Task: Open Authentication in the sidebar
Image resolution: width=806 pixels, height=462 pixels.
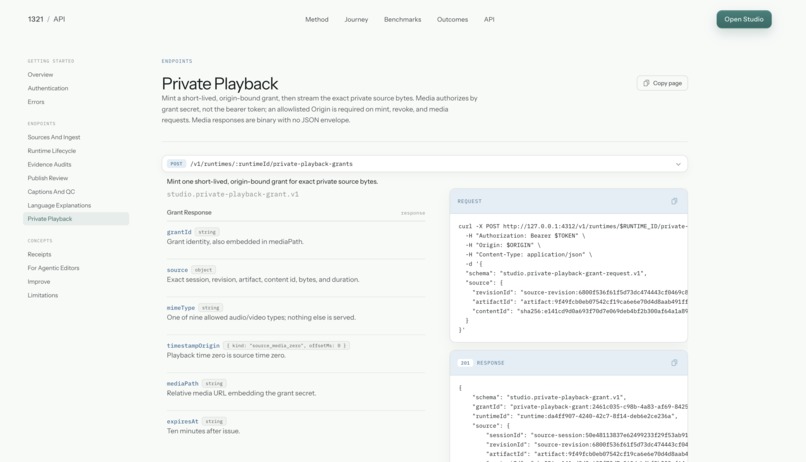Action: coord(48,88)
